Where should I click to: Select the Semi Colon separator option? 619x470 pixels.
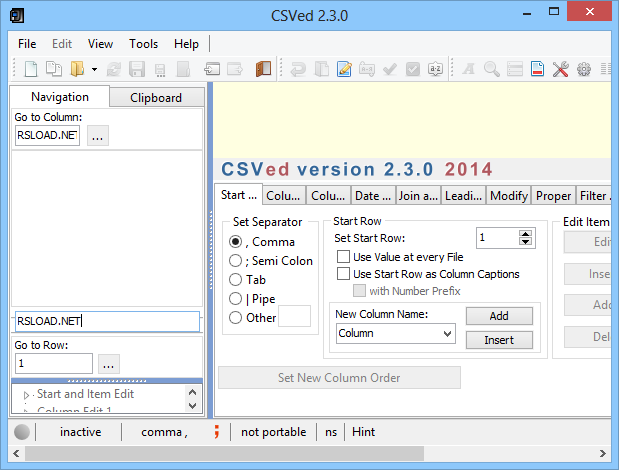point(235,260)
